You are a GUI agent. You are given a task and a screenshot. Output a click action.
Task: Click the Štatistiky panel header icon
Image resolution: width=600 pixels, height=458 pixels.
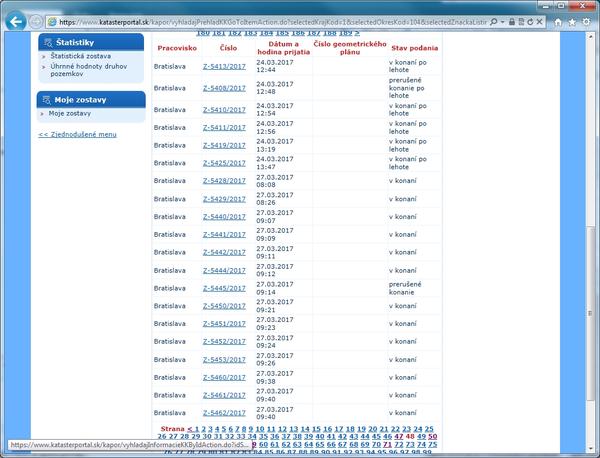47,42
